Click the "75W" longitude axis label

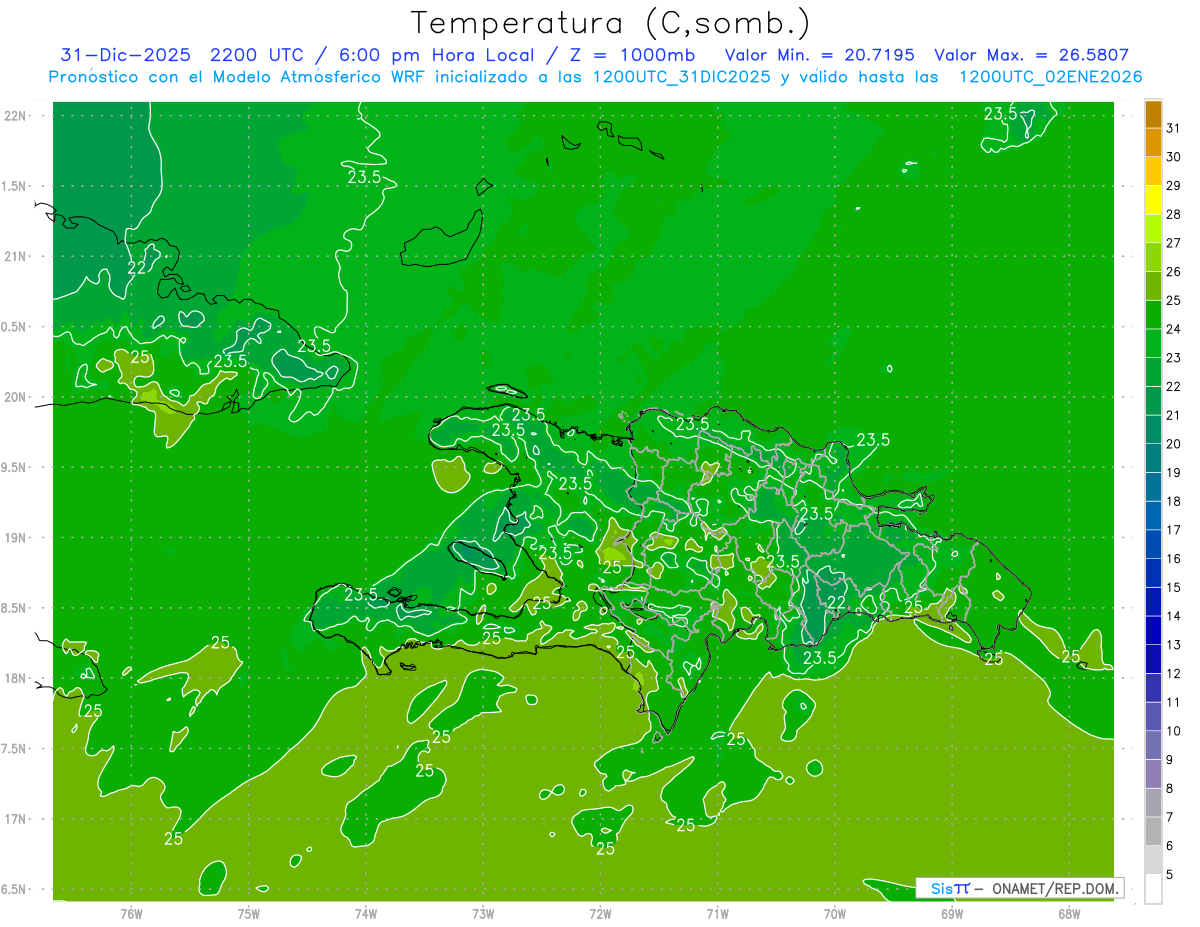249,913
